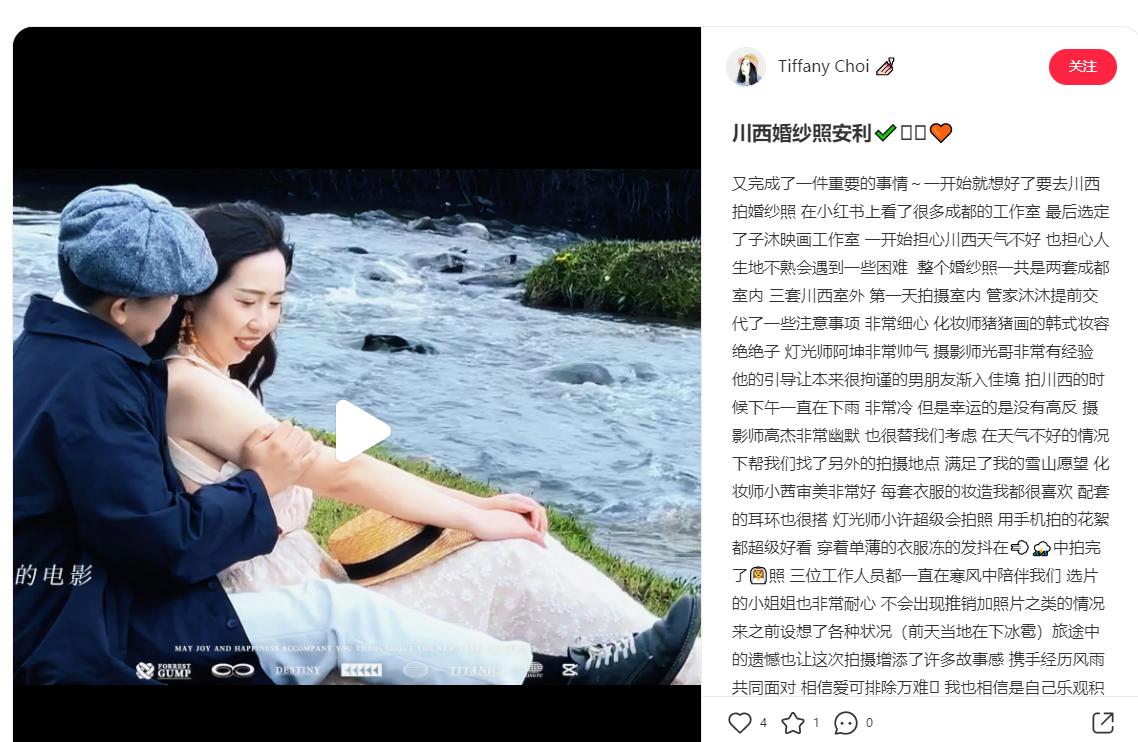
Task: Collect the post using the star icon
Action: pyautogui.click(x=793, y=722)
